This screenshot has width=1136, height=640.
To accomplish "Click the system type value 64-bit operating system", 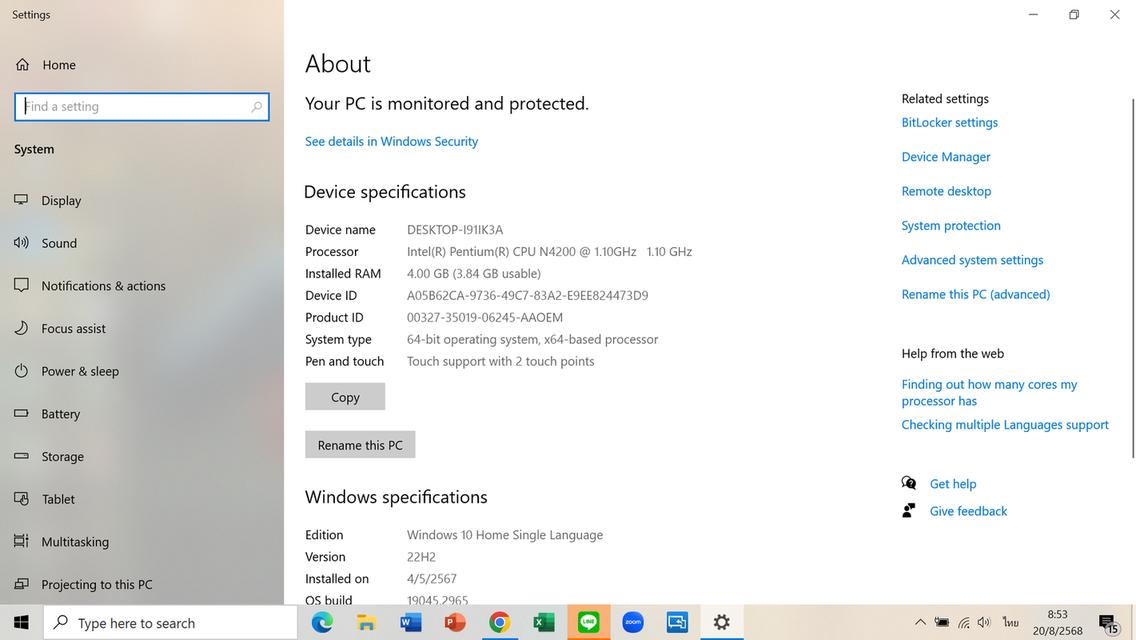I will pos(532,339).
